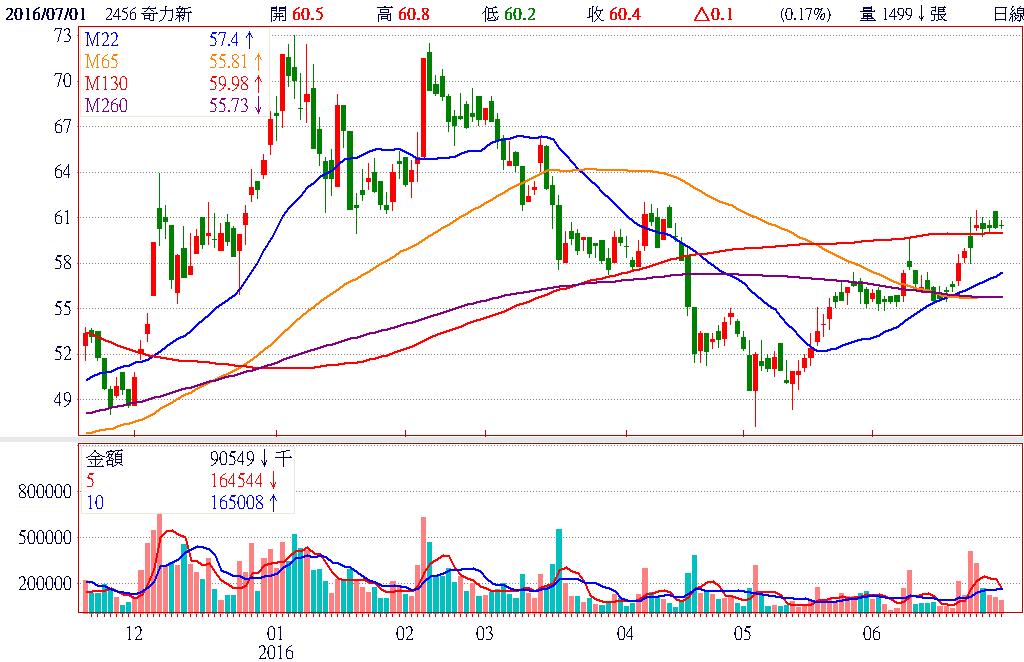
Task: Click the 01 2016 label on time axis
Action: (x=276, y=641)
